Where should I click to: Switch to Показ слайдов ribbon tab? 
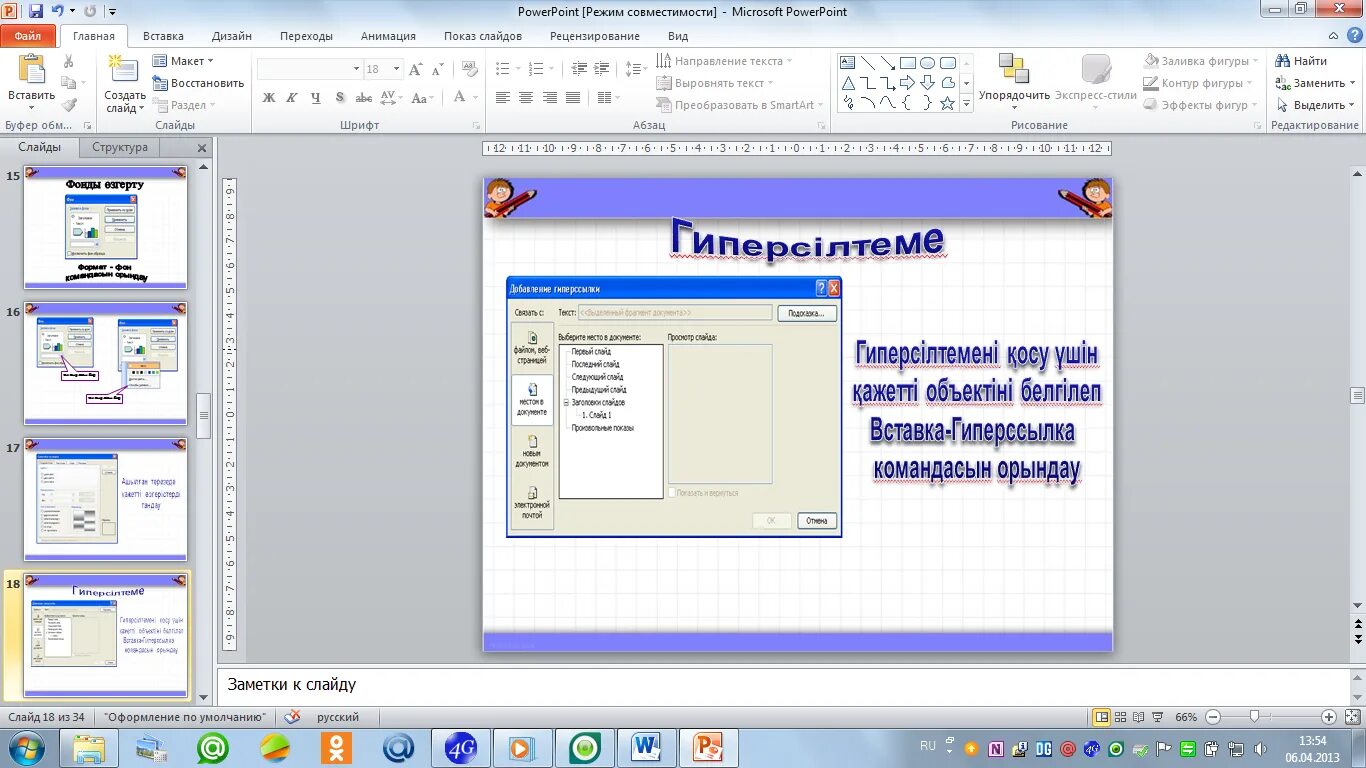[x=483, y=36]
